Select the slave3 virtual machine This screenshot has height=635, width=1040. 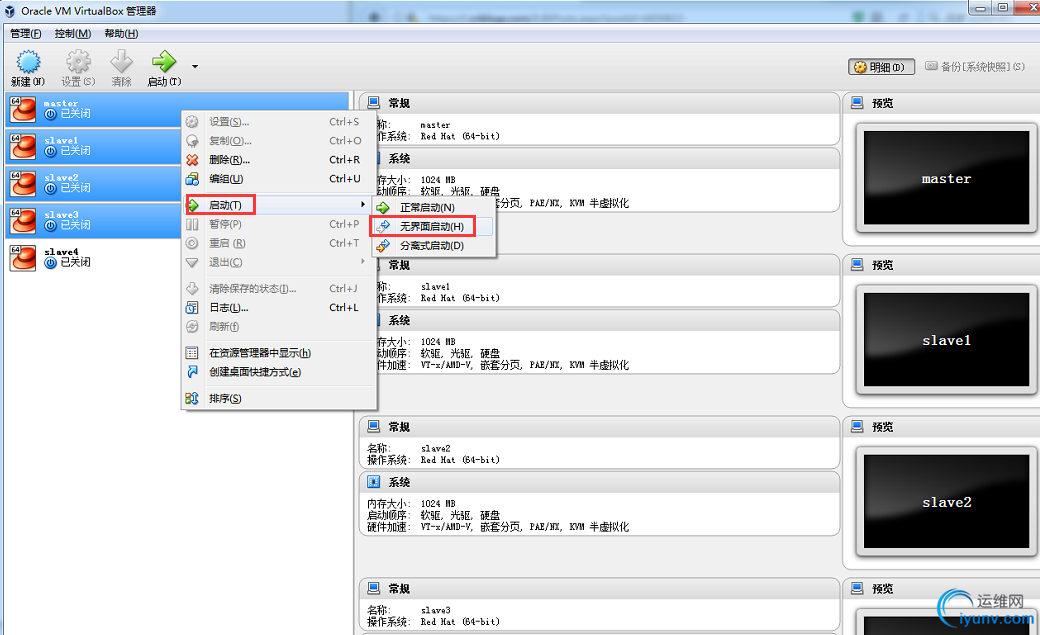(x=94, y=221)
